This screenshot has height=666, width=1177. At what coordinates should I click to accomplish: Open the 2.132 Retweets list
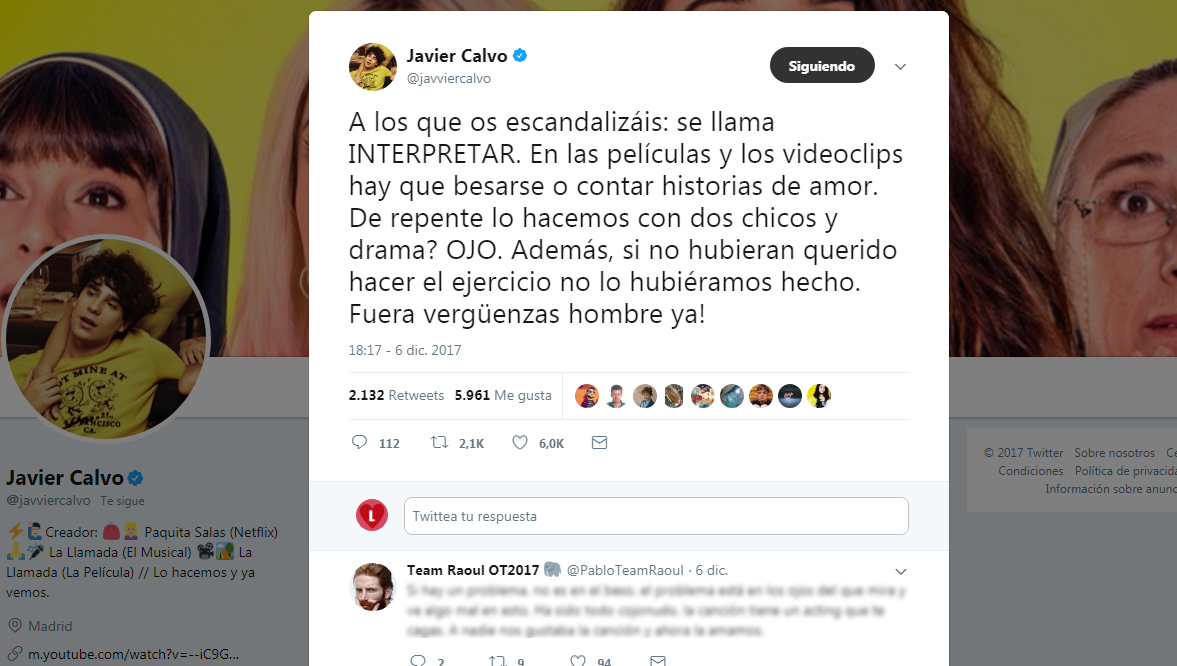click(x=396, y=395)
